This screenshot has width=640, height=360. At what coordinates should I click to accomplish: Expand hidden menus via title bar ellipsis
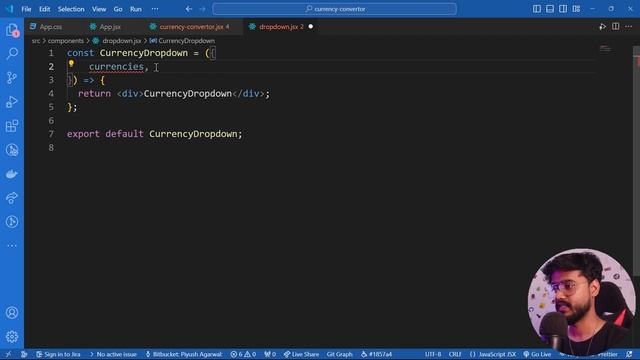tap(155, 9)
